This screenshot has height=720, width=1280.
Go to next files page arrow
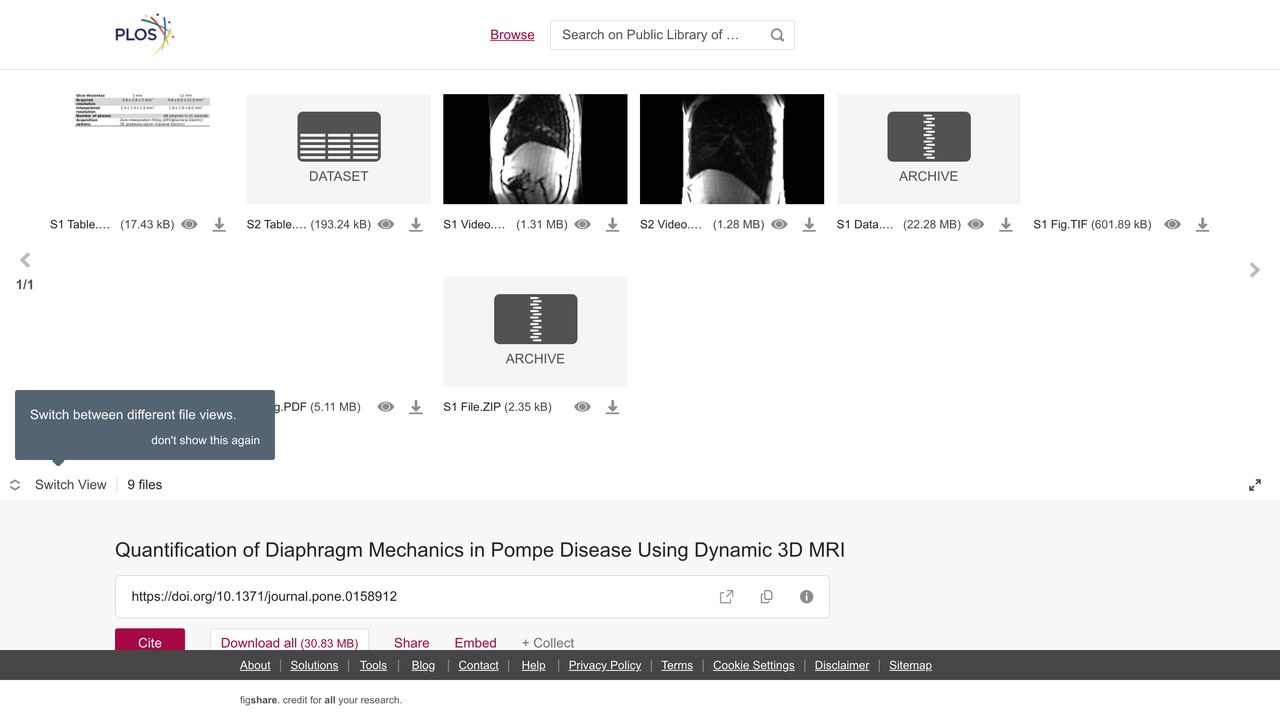point(1255,270)
